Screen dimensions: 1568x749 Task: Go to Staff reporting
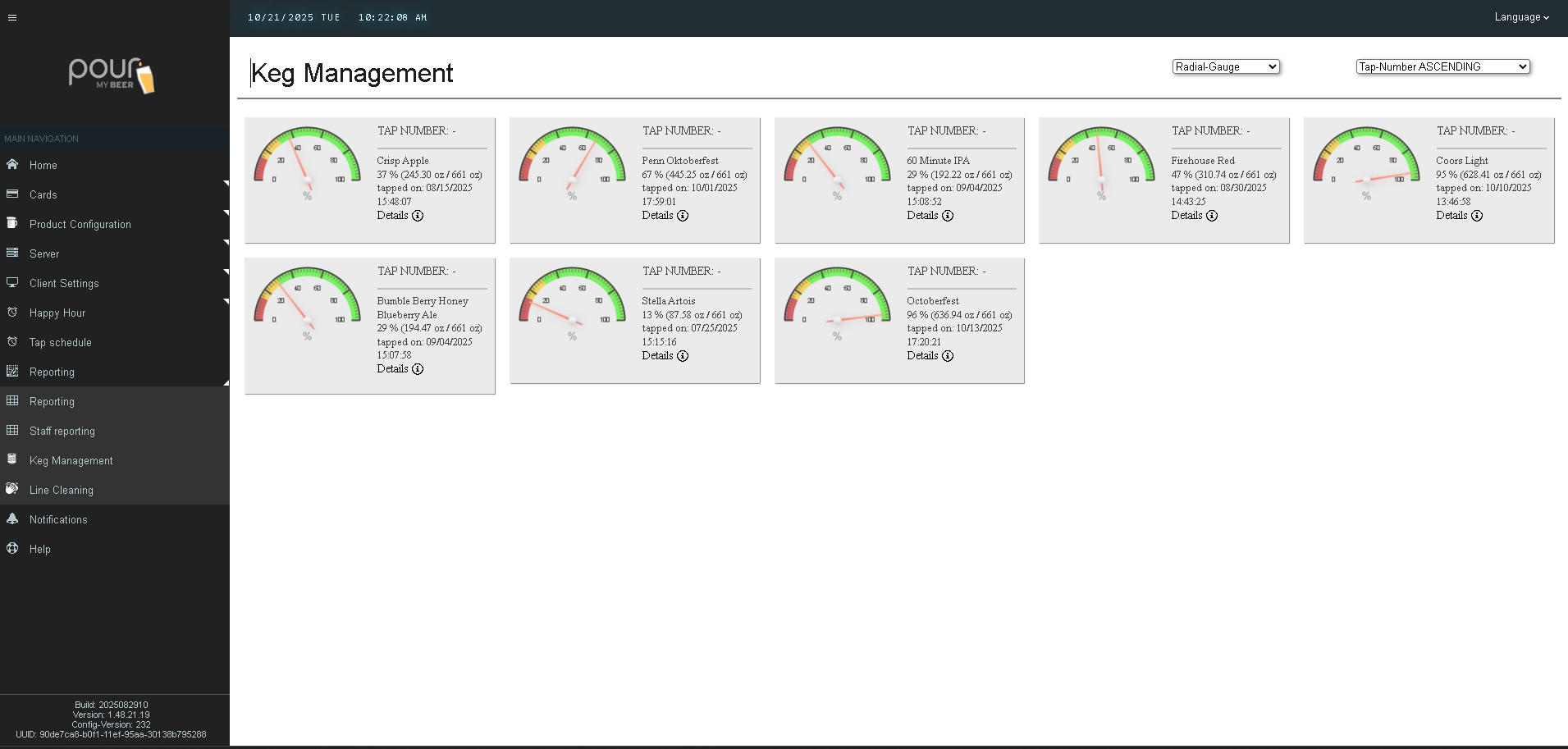click(x=62, y=431)
